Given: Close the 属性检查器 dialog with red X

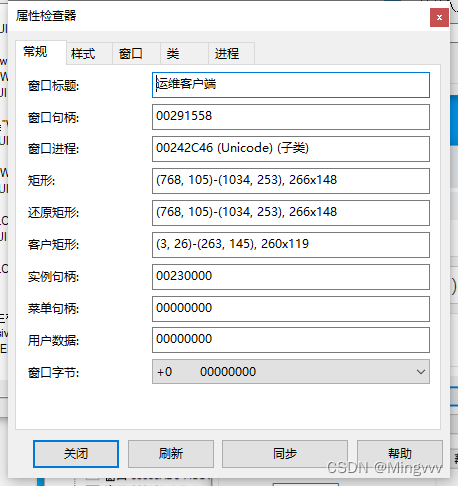Looking at the screenshot, I should 439,18.
